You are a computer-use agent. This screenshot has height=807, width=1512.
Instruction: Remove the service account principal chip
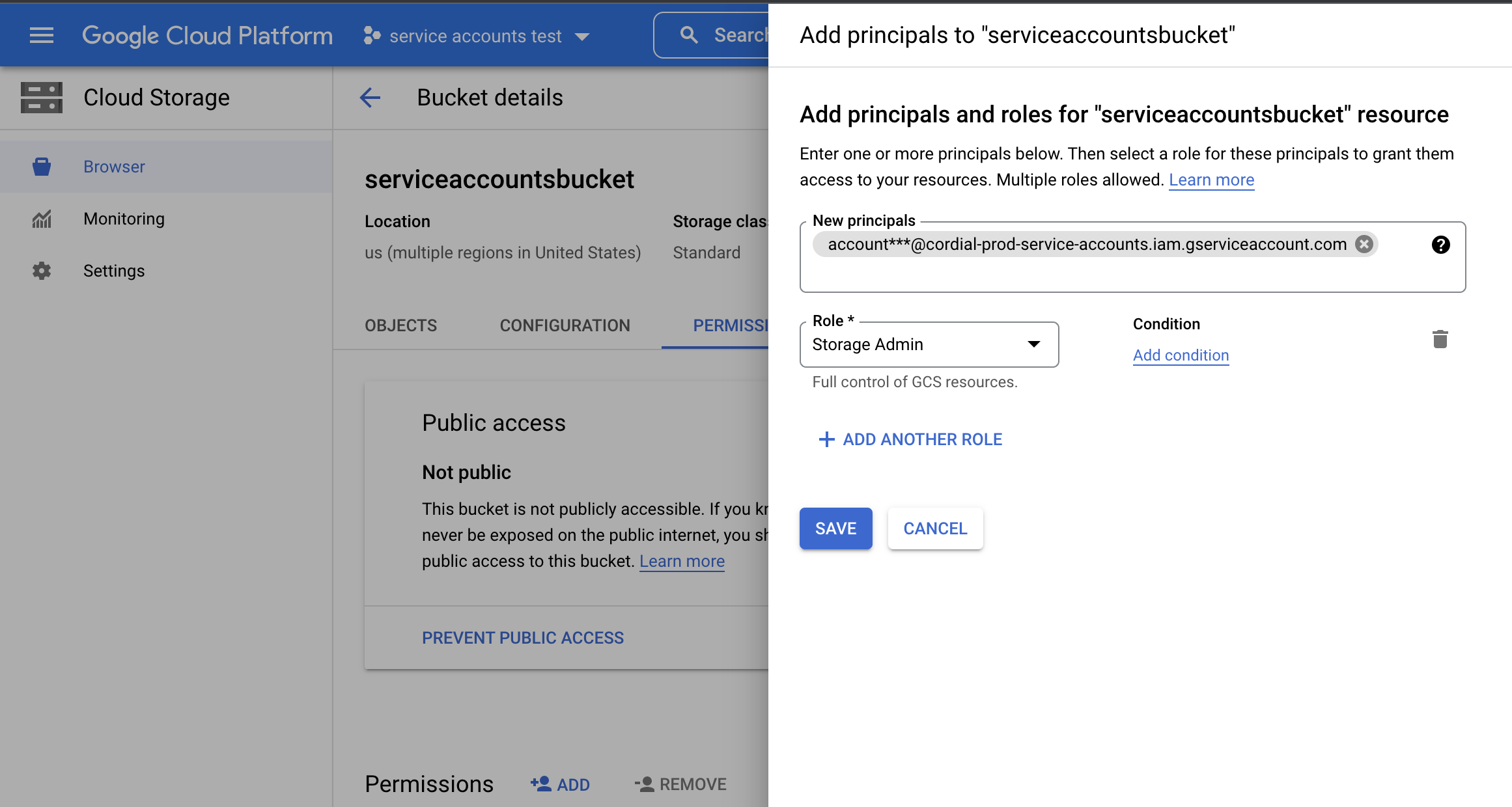tap(1364, 244)
